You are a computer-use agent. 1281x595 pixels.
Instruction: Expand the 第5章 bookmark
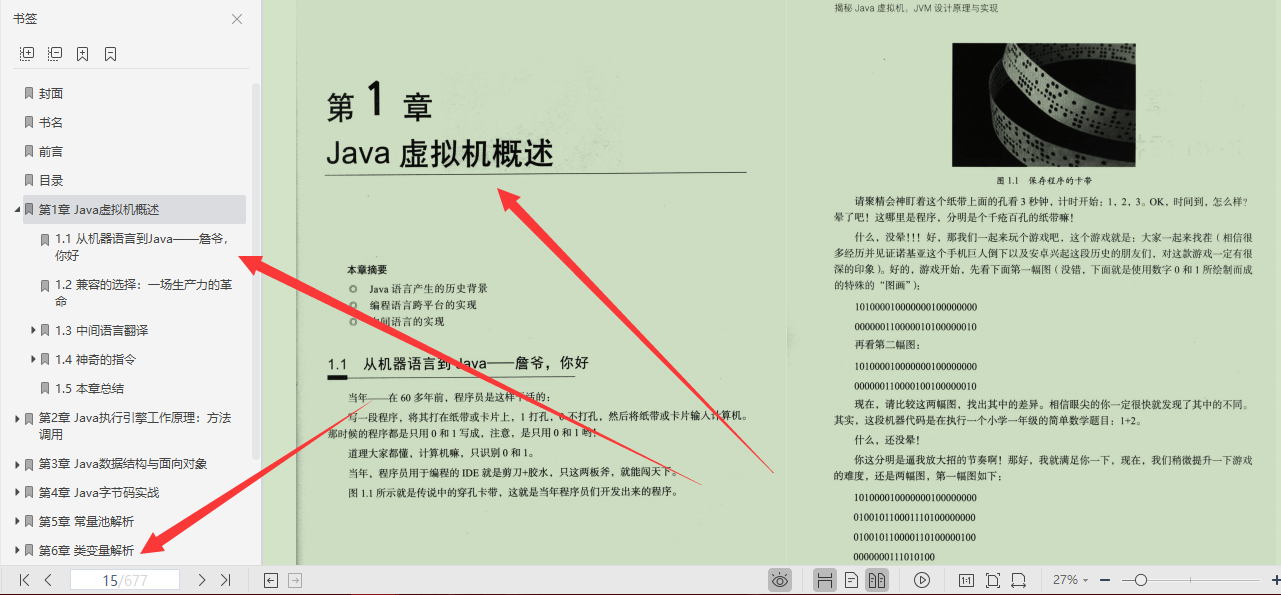[17, 521]
